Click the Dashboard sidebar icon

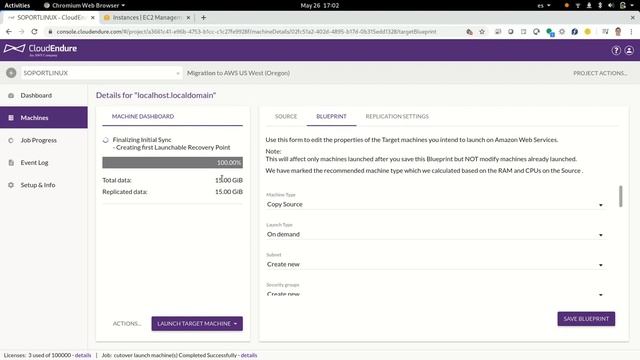[x=11, y=95]
